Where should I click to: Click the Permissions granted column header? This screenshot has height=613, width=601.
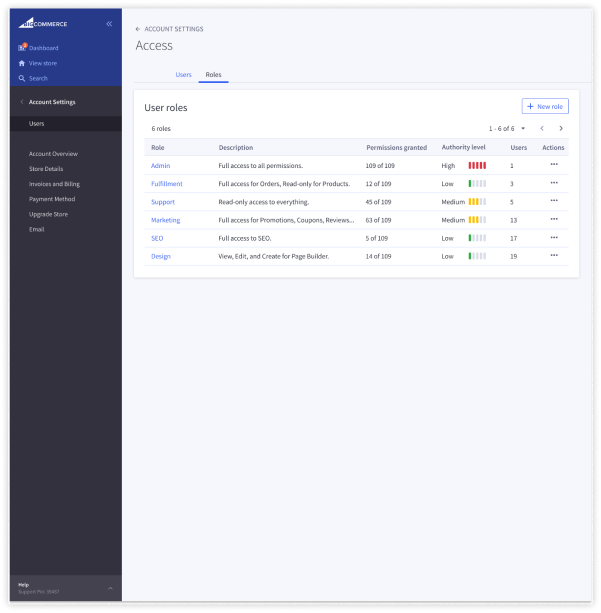396,147
